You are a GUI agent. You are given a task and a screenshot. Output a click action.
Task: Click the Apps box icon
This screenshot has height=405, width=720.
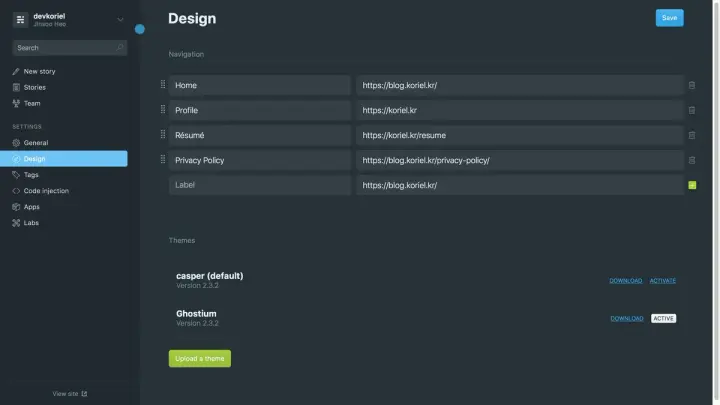coord(16,207)
